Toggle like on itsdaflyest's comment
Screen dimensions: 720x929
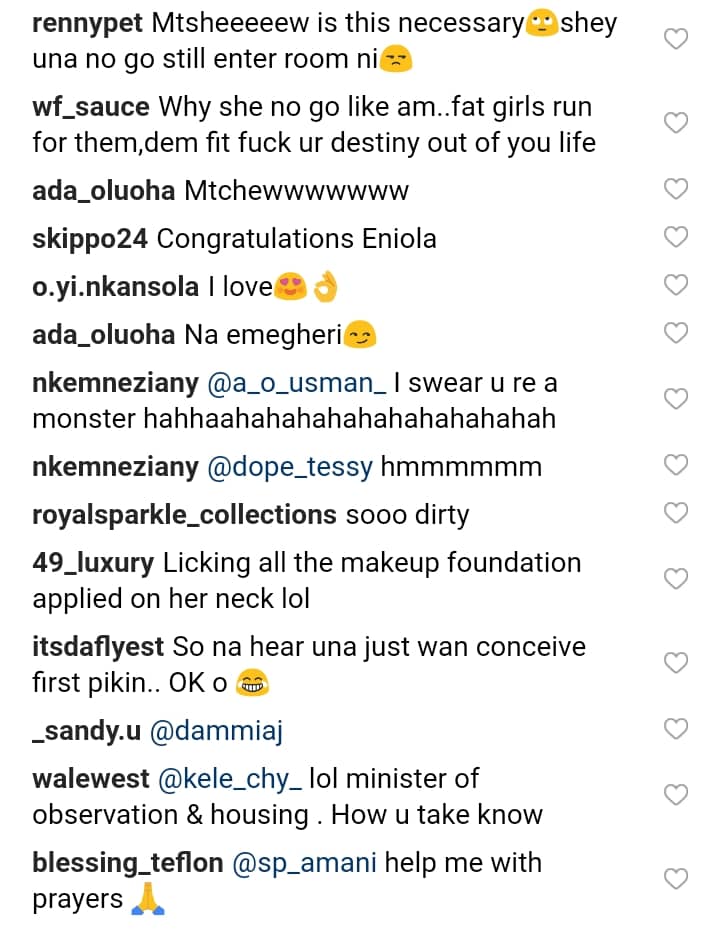point(677,663)
